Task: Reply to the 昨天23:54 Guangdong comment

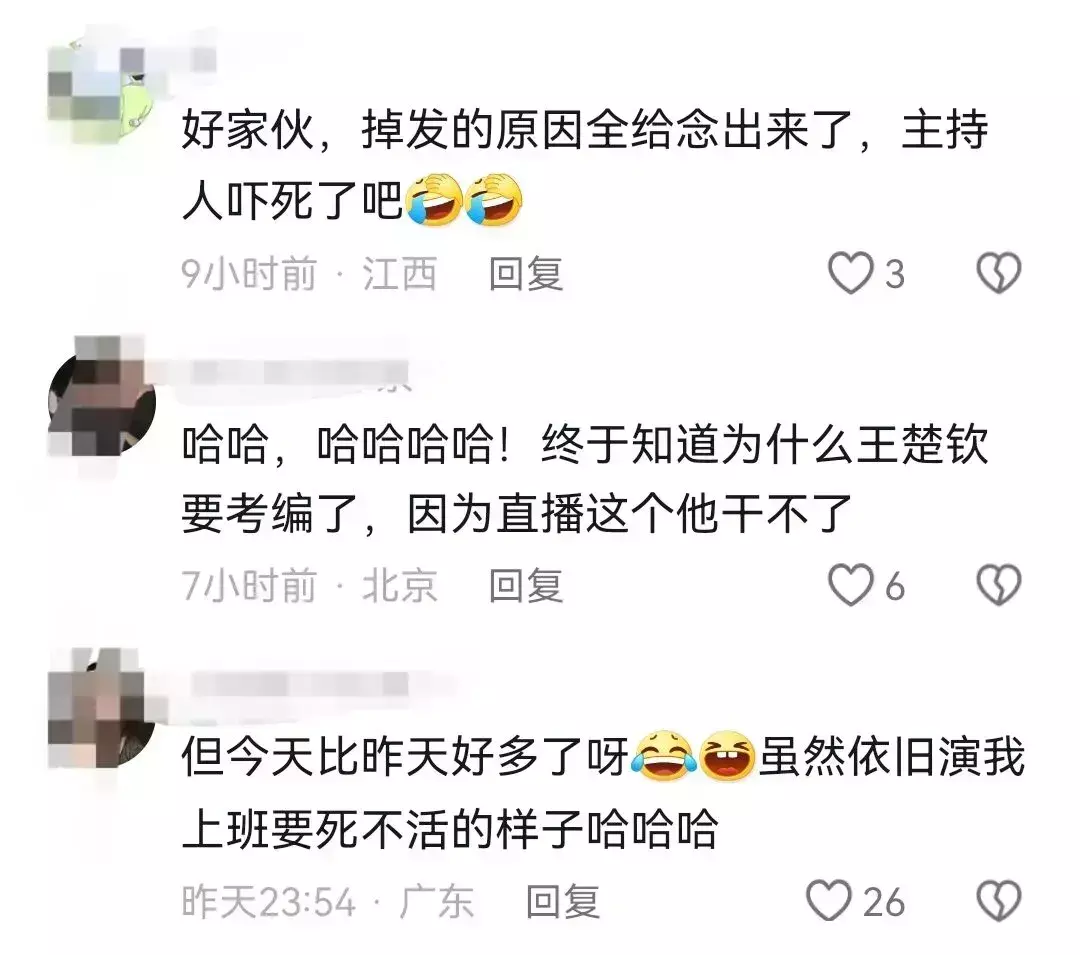Action: pos(563,901)
